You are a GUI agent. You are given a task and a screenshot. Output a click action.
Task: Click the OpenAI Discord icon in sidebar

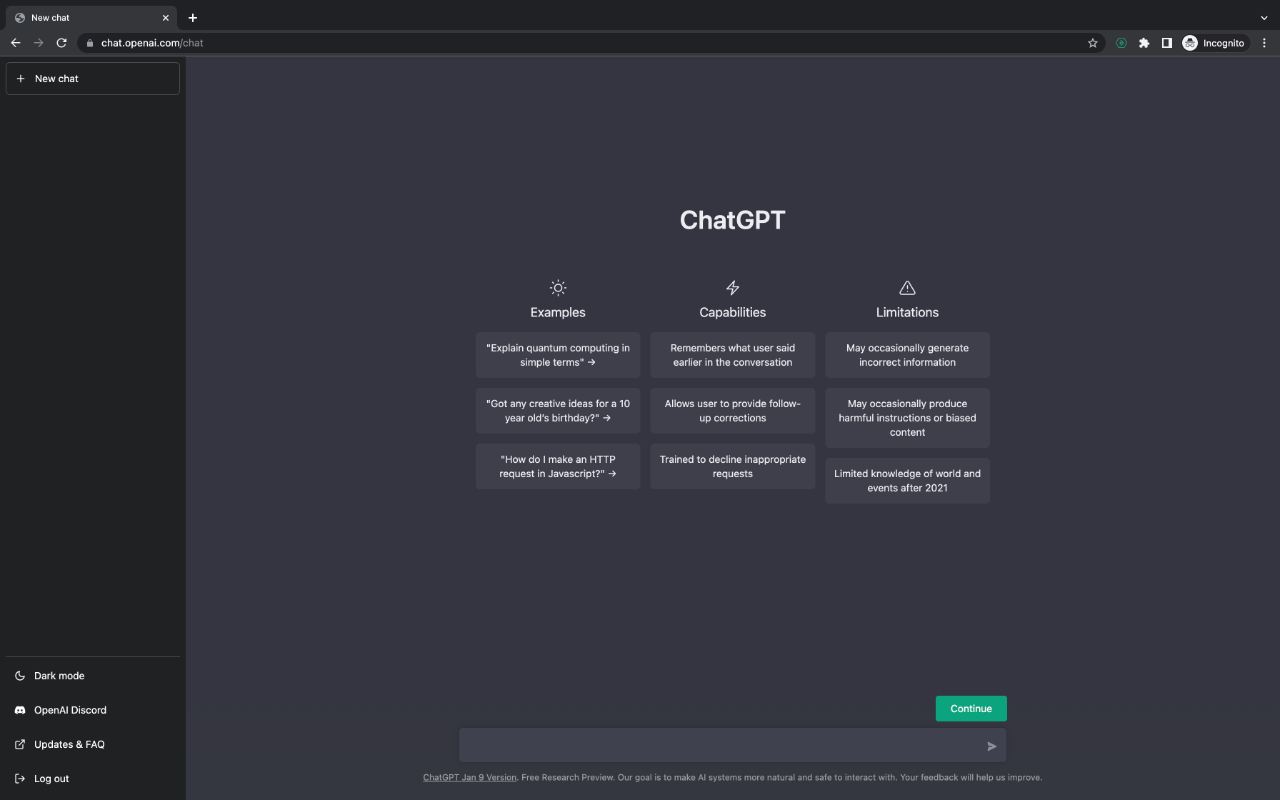tap(20, 710)
